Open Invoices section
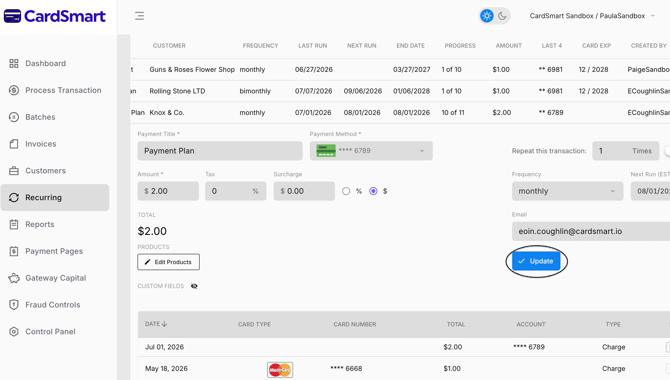Screen dimensions: 670x380 [x=41, y=144]
